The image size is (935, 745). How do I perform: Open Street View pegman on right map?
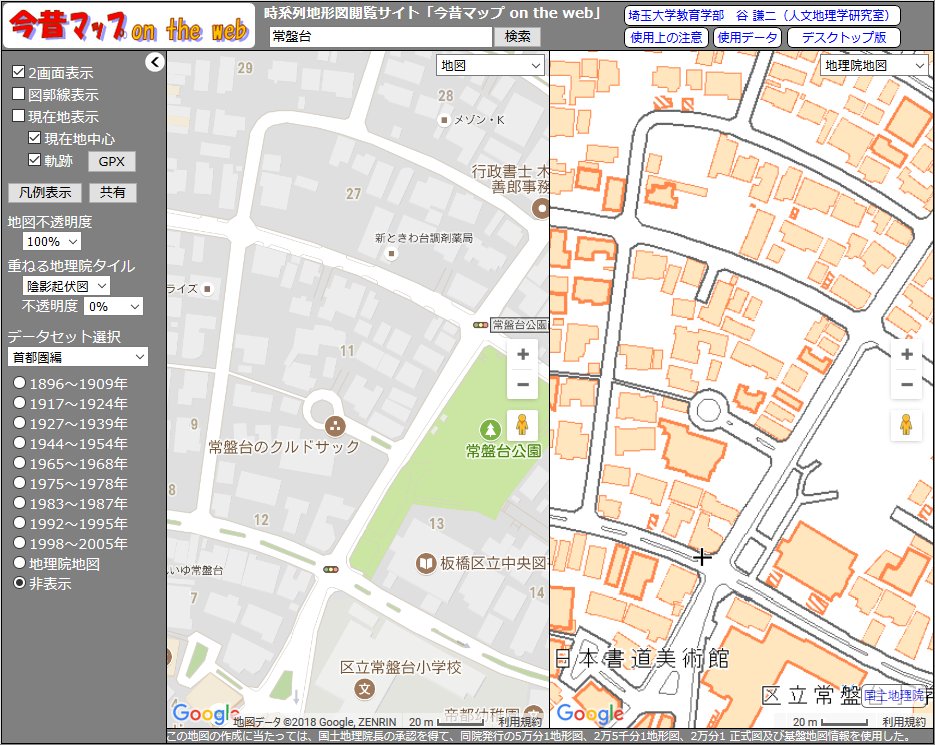pos(906,425)
